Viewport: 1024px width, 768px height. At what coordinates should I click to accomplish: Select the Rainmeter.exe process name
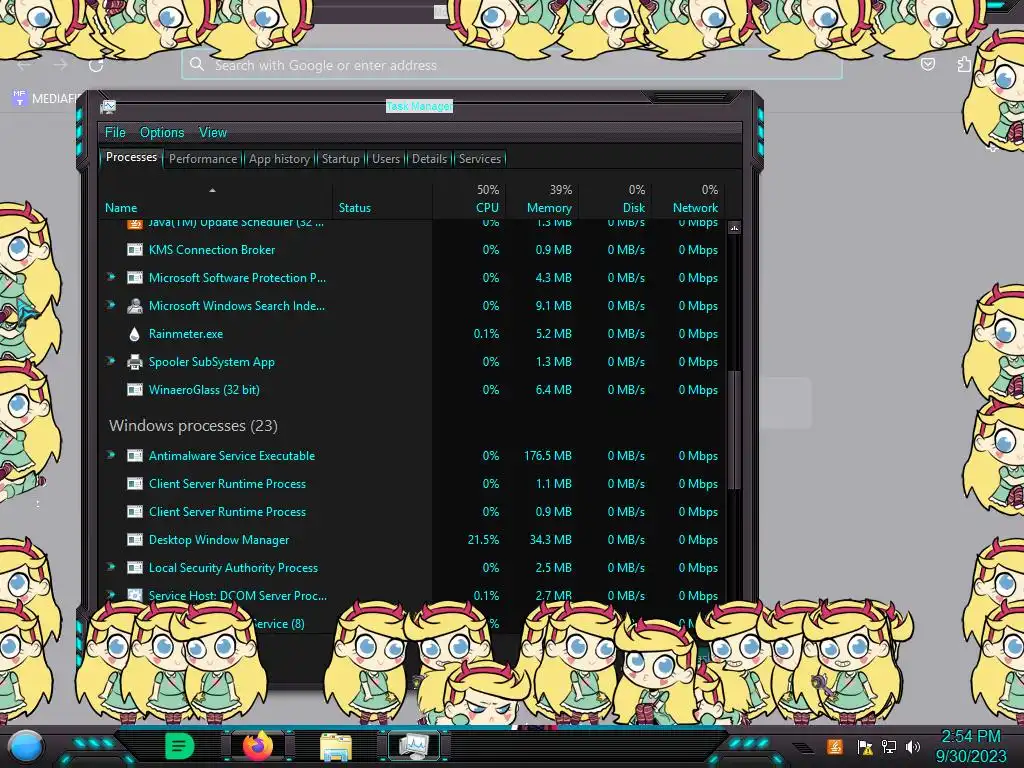tap(185, 334)
